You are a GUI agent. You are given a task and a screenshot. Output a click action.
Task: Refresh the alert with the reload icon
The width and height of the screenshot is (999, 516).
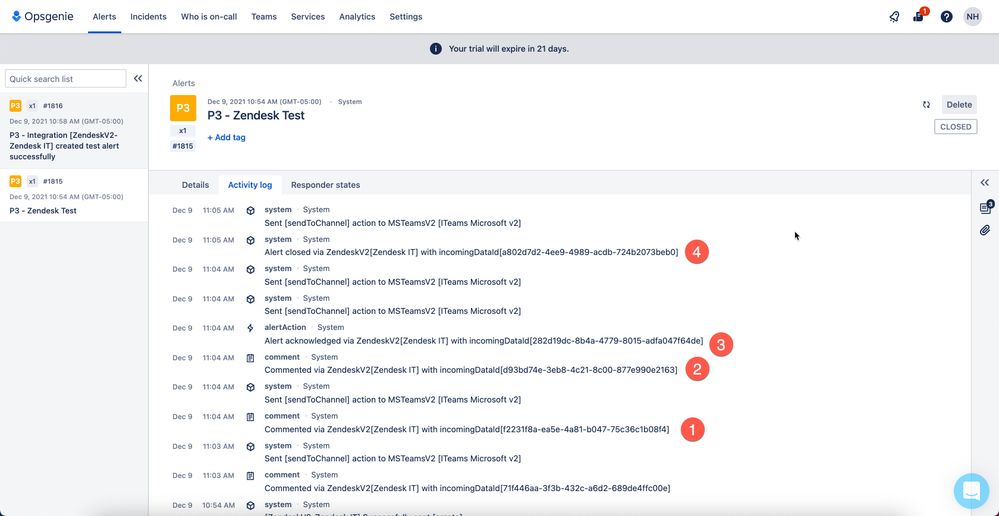point(926,104)
